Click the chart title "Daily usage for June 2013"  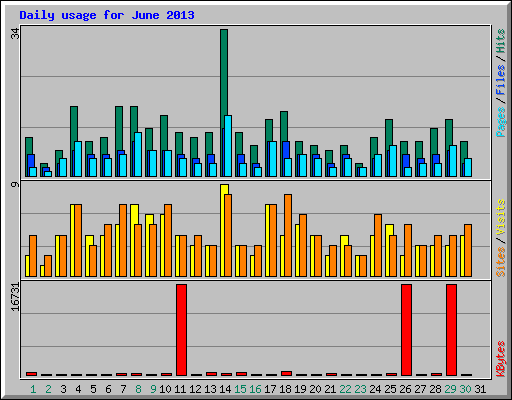[x=107, y=15]
